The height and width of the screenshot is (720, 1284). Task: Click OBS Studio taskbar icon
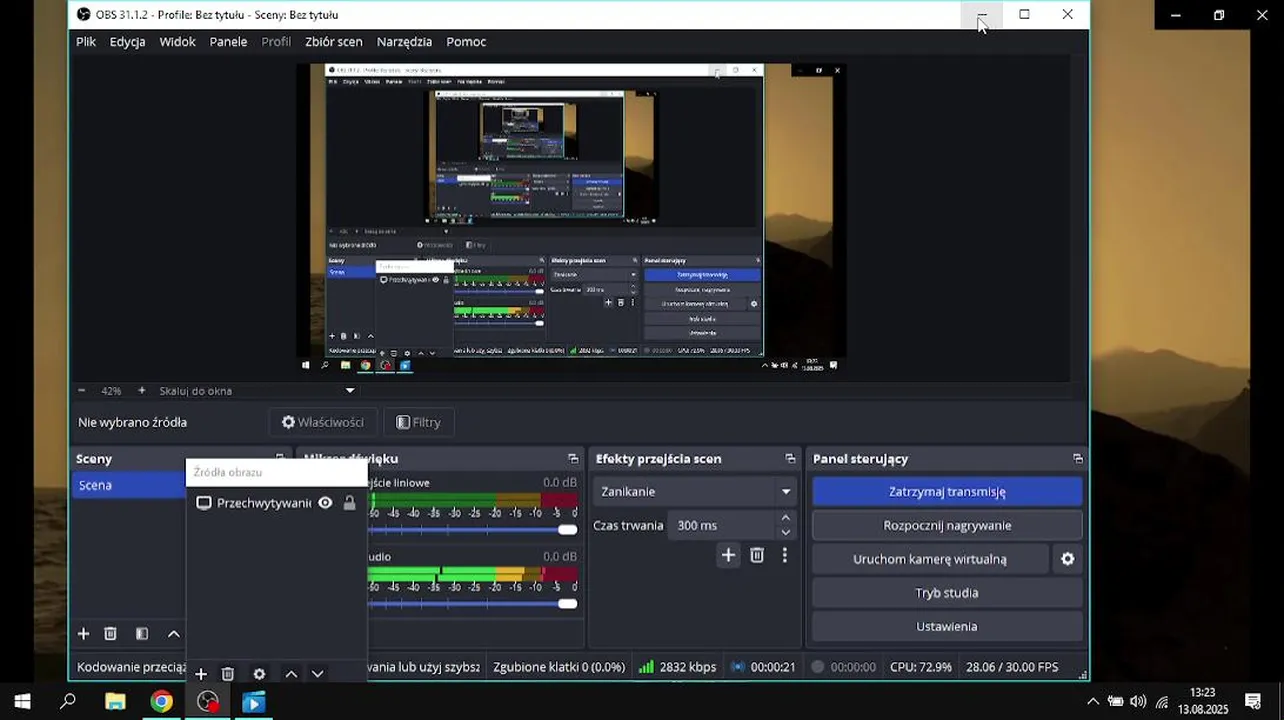(x=208, y=702)
